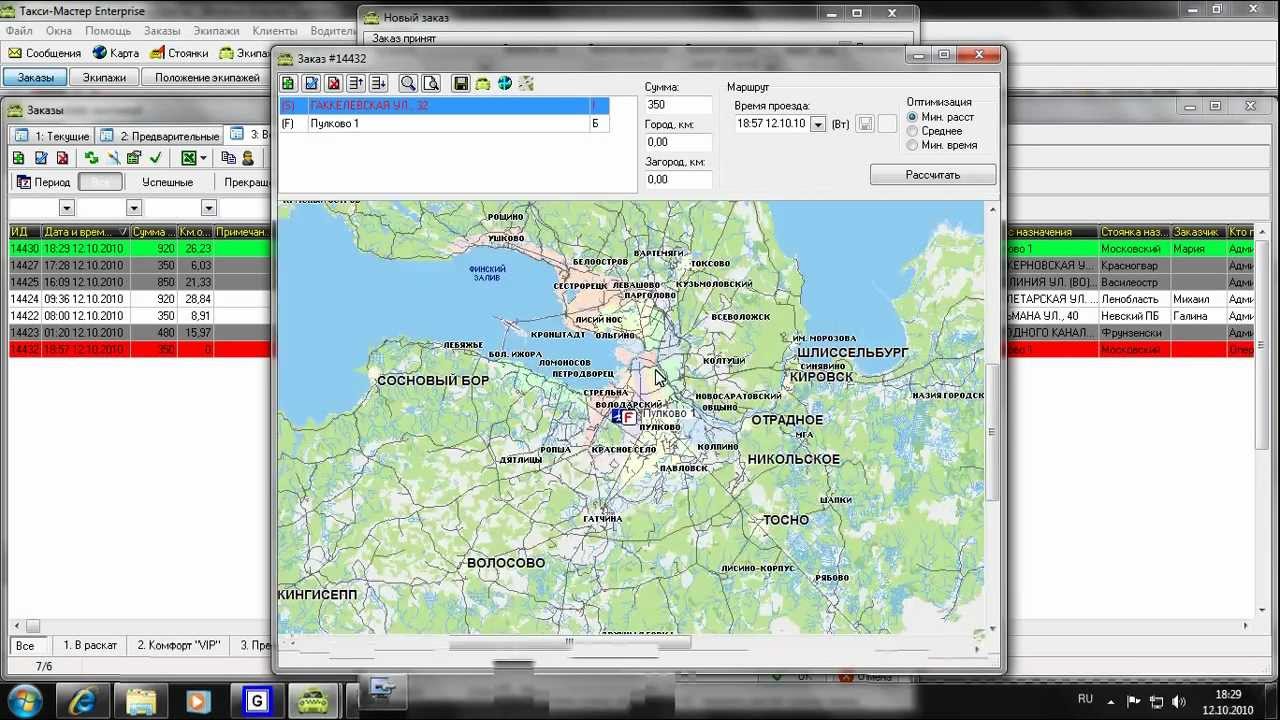
Task: Select ГАККЕЛЕВСКАЯ УЛ., 32 address row
Action: 444,105
